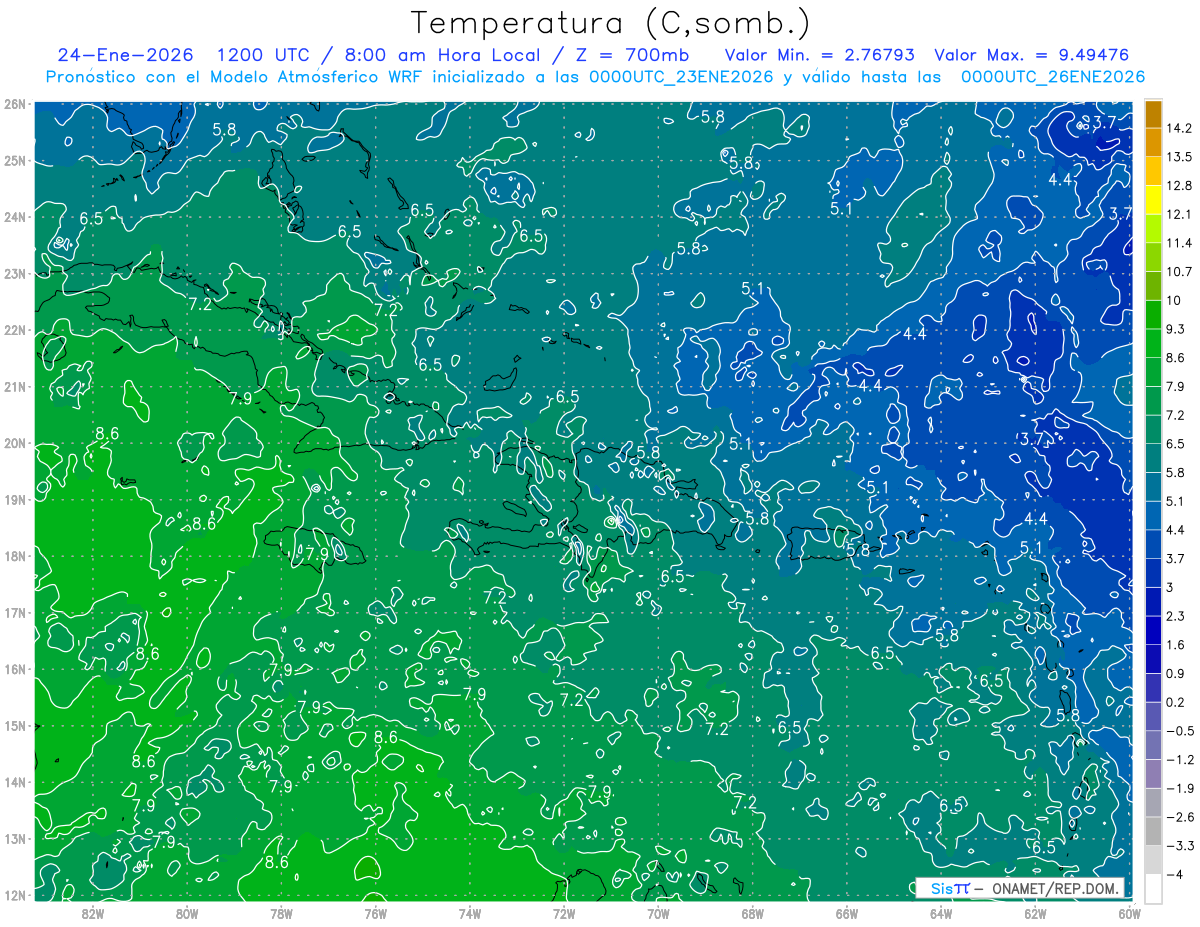Click the 2.3 color scale label
The image size is (1200, 927).
[x=1177, y=616]
